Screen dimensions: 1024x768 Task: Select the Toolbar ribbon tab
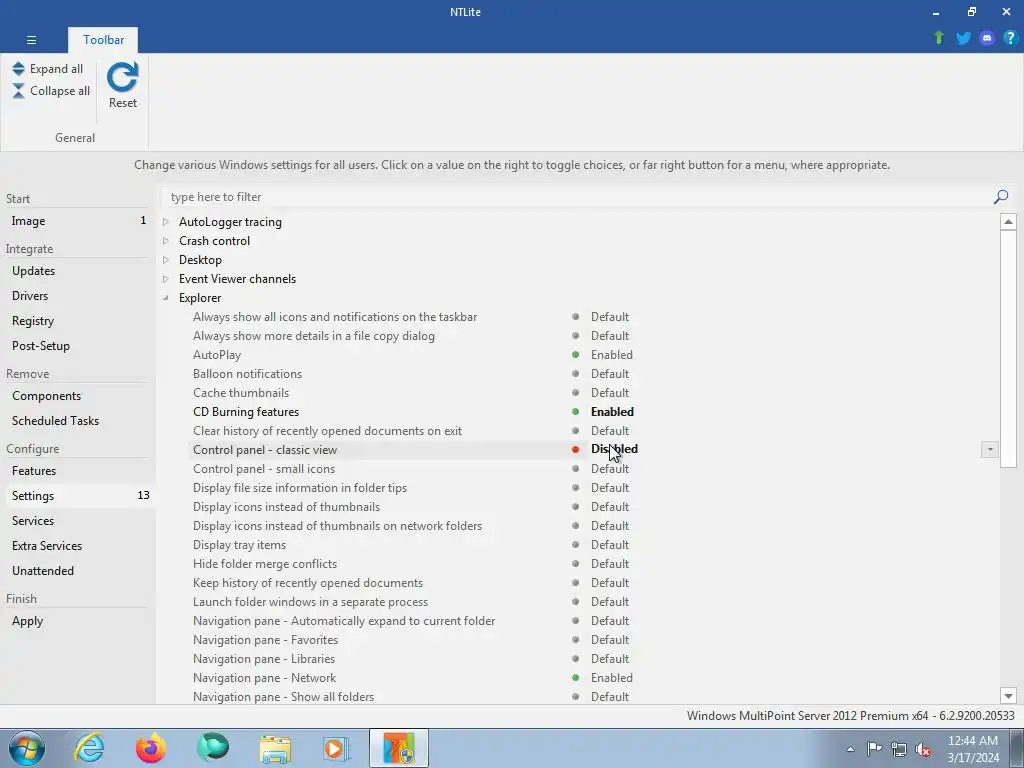point(103,40)
